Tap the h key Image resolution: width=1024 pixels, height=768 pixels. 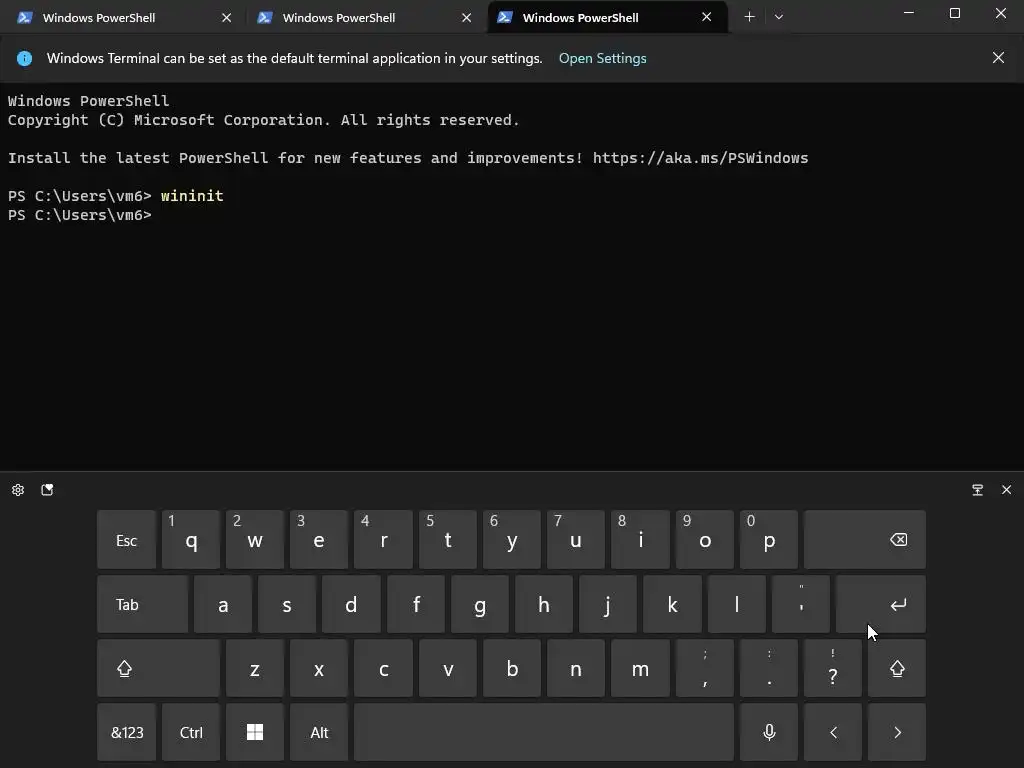coord(543,604)
